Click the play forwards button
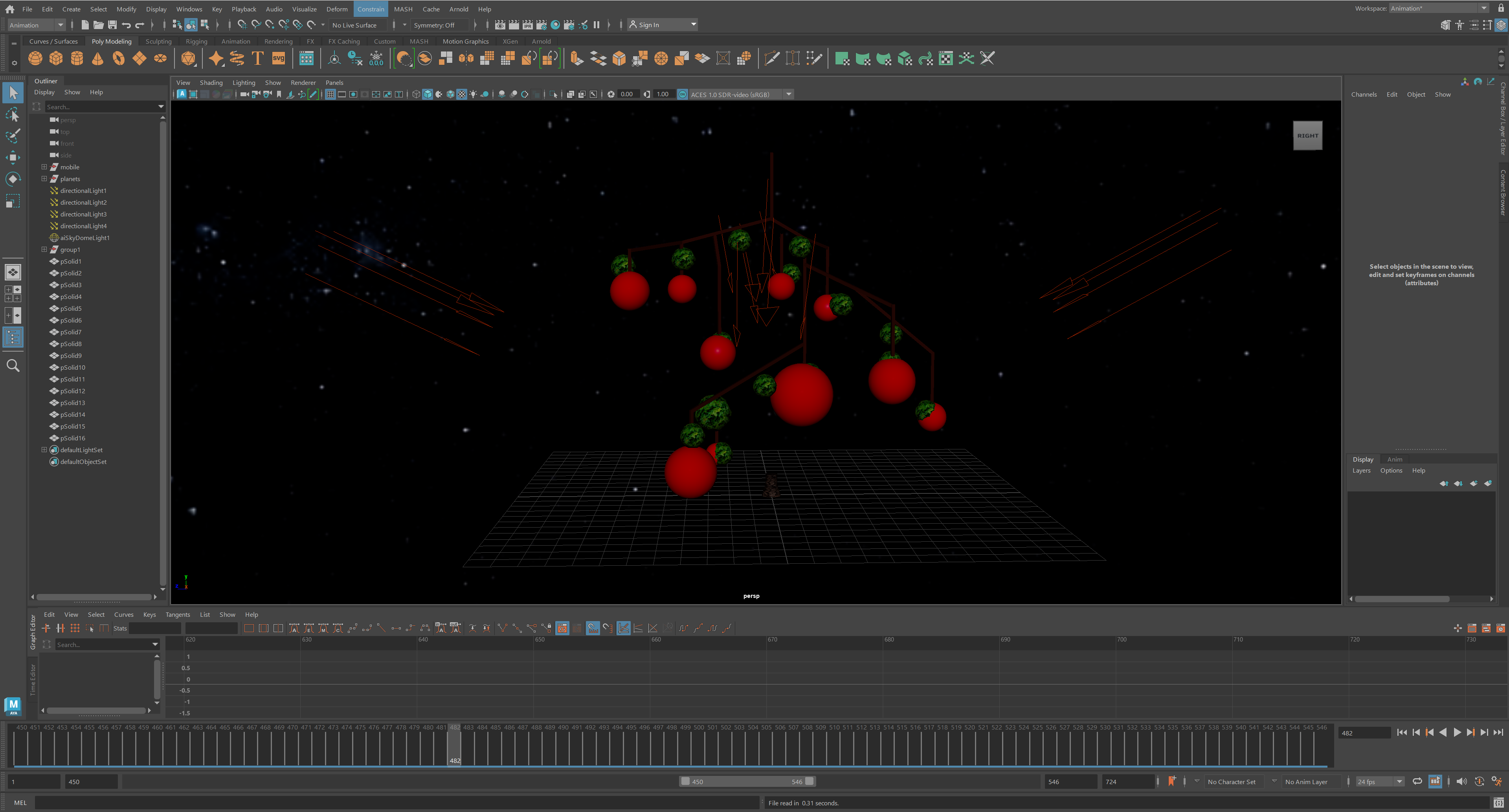 1457,732
